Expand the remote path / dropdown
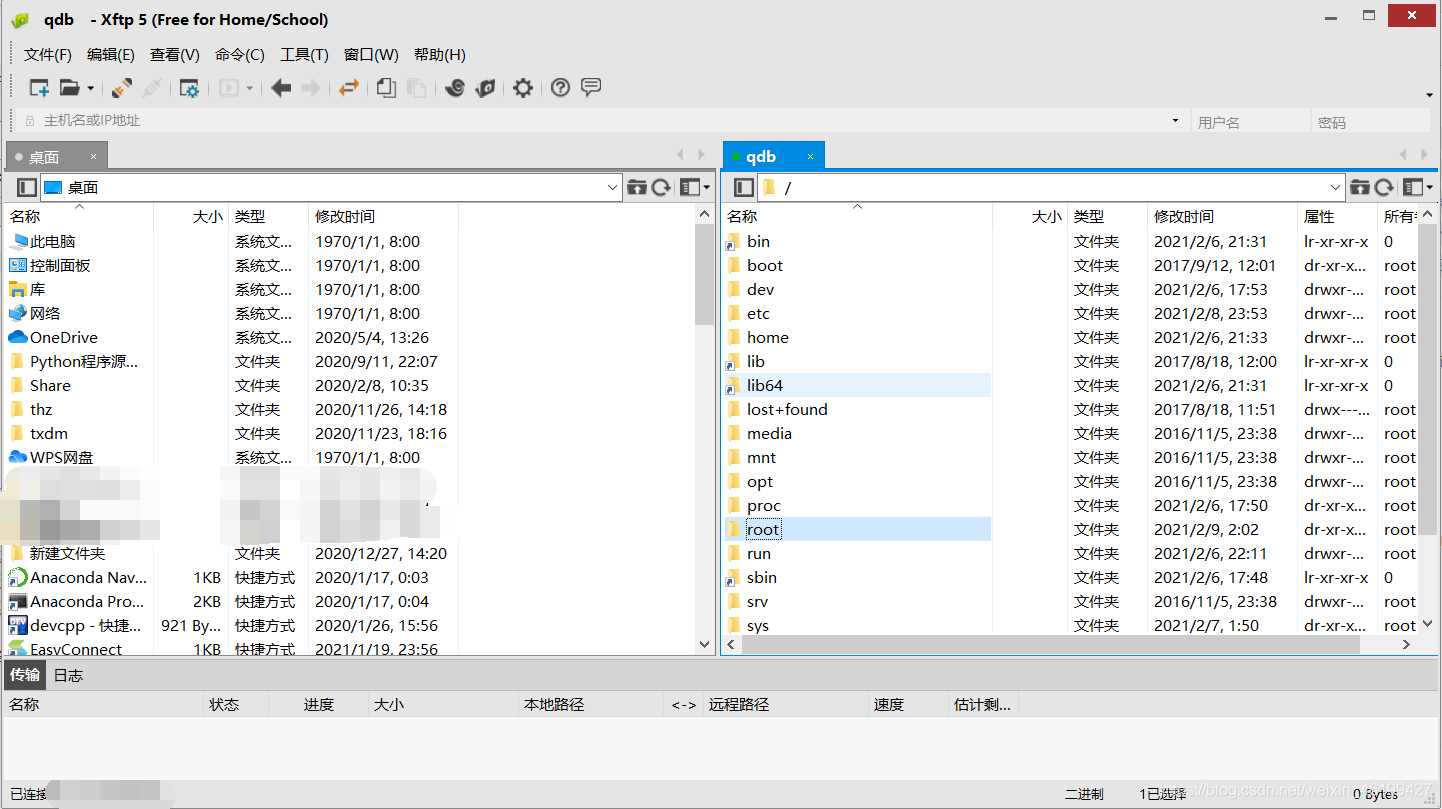 pyautogui.click(x=1336, y=187)
